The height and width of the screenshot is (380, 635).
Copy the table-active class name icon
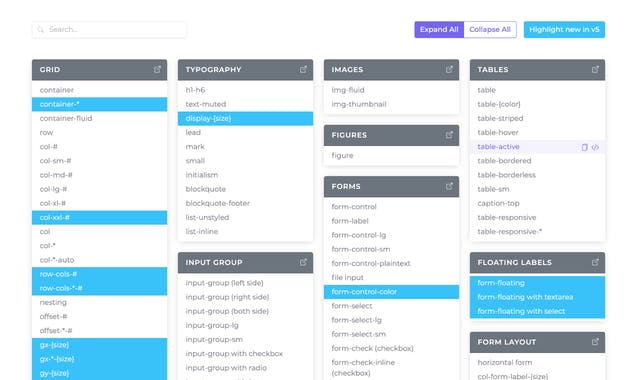click(x=584, y=147)
